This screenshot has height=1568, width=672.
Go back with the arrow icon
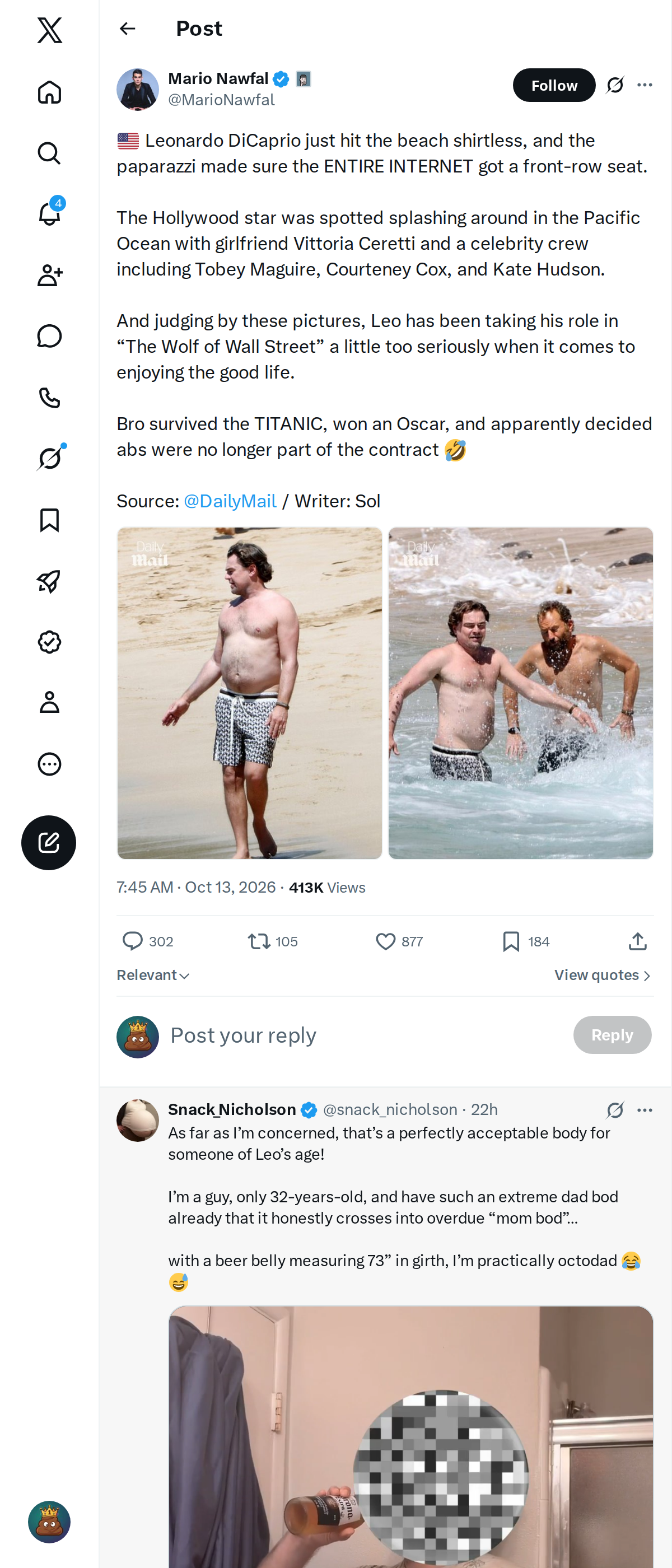click(128, 29)
